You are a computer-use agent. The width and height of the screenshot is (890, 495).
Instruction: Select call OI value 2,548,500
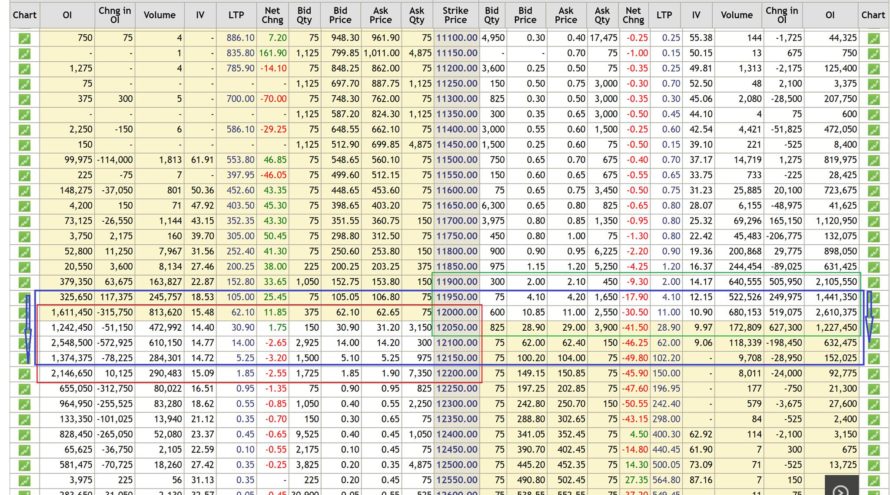72,343
